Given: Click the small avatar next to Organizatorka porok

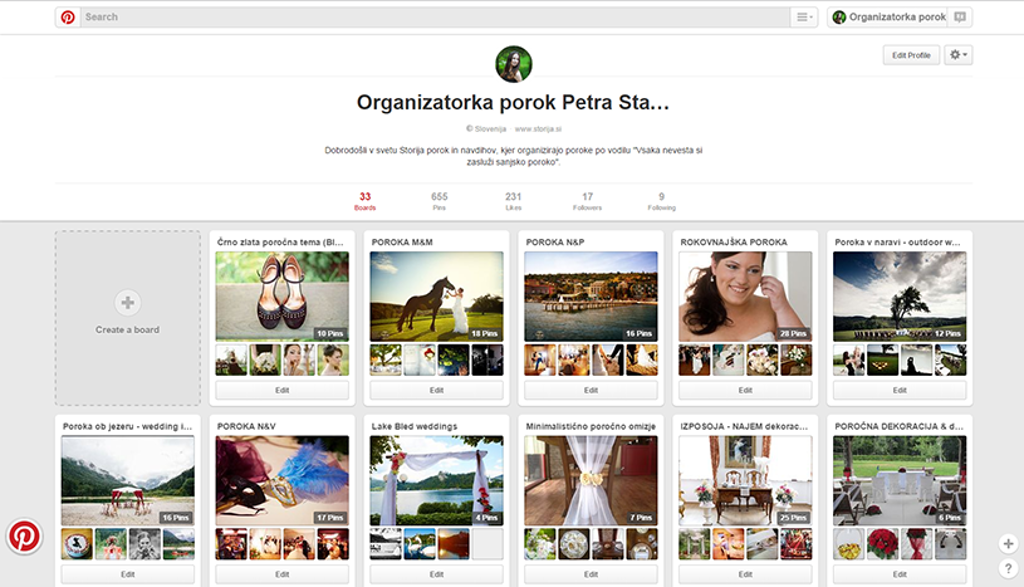Looking at the screenshot, I should point(839,17).
